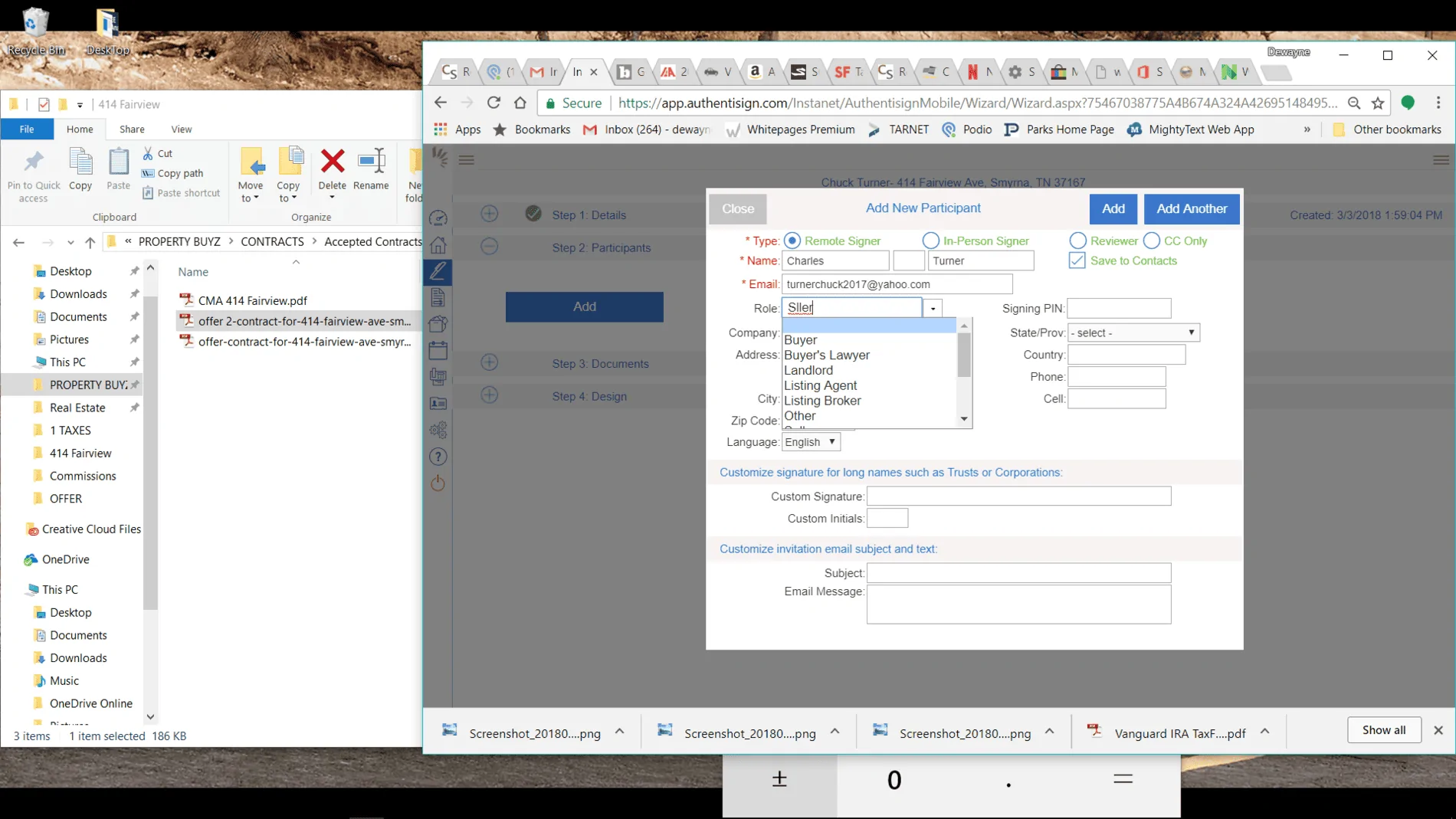
Task: Open the Role dropdown arrow
Action: (933, 308)
